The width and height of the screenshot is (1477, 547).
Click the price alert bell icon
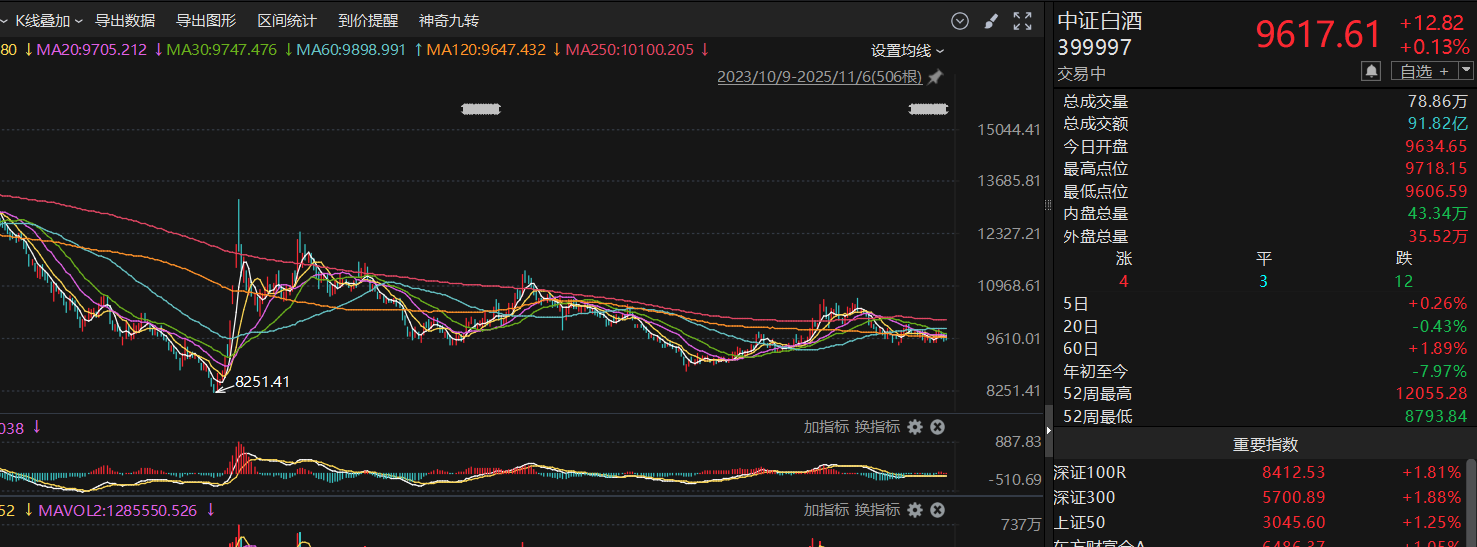tap(1371, 70)
